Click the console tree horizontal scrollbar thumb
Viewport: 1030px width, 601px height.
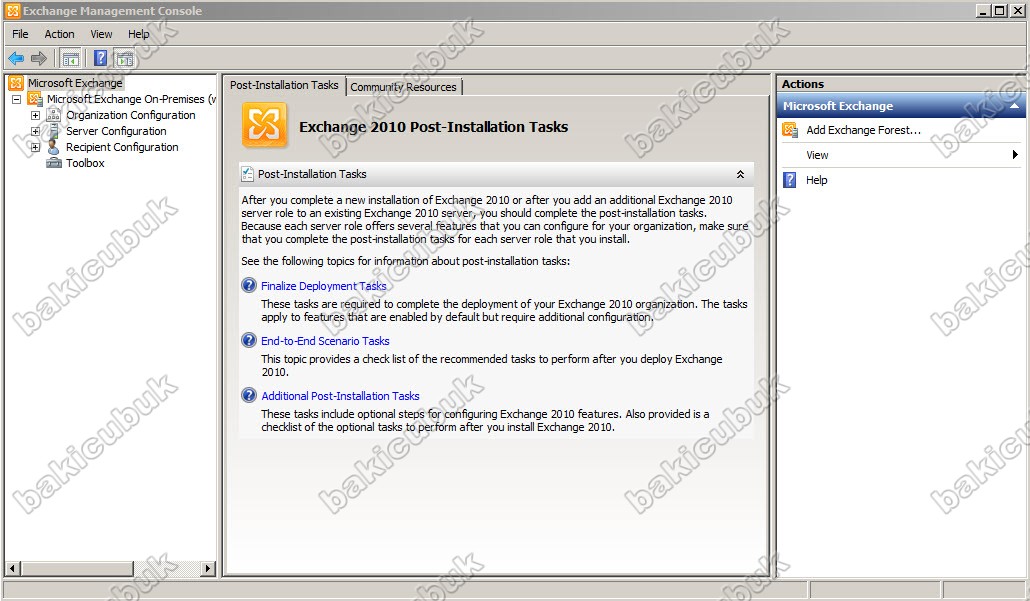coord(76,568)
